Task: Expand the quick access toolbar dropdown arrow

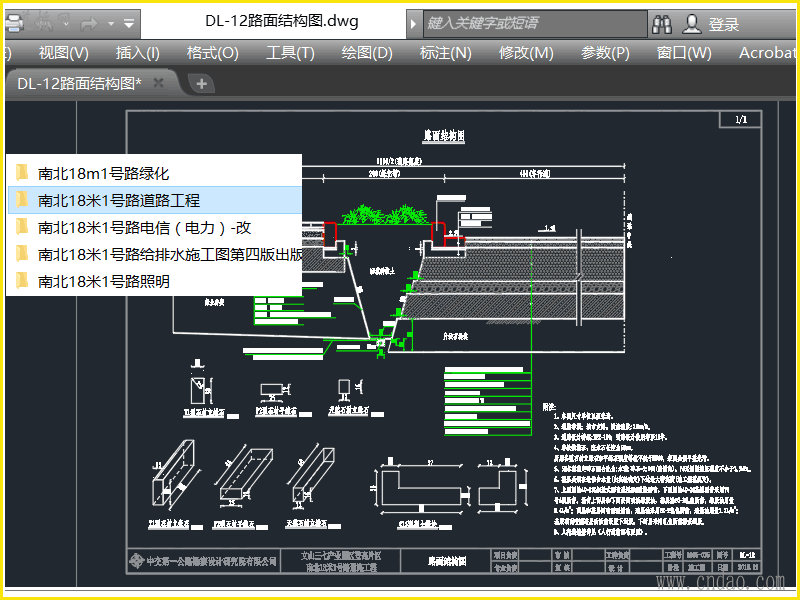Action: 131,22
